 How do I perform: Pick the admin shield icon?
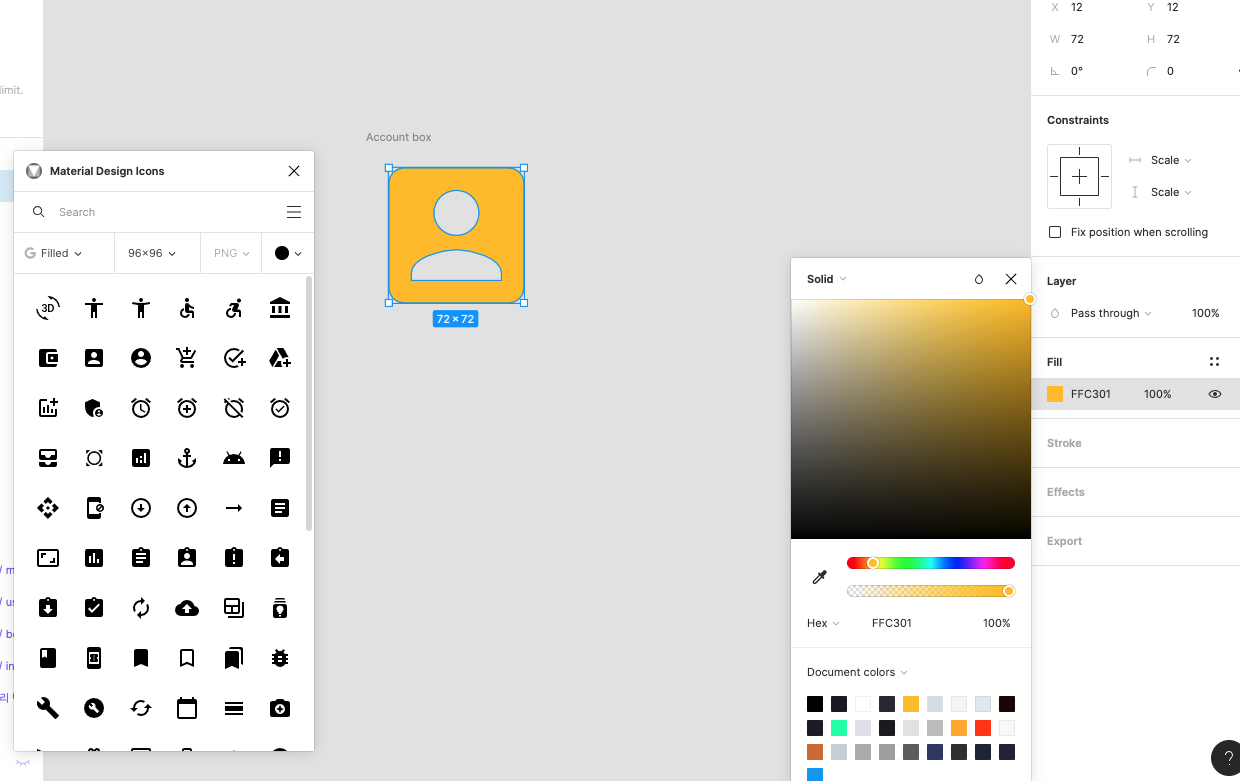94,408
